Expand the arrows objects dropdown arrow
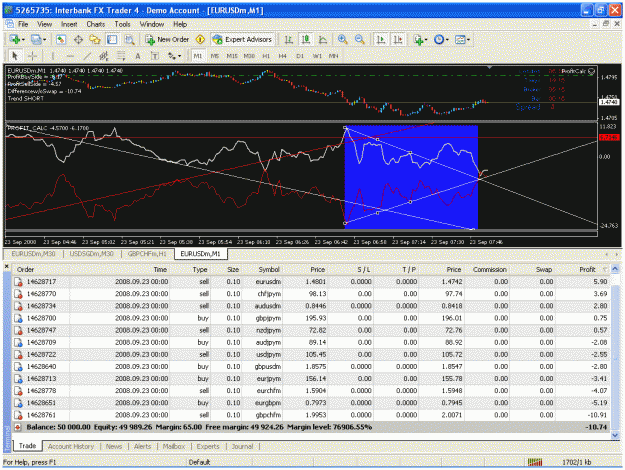This screenshot has width=625, height=470. click(x=179, y=57)
